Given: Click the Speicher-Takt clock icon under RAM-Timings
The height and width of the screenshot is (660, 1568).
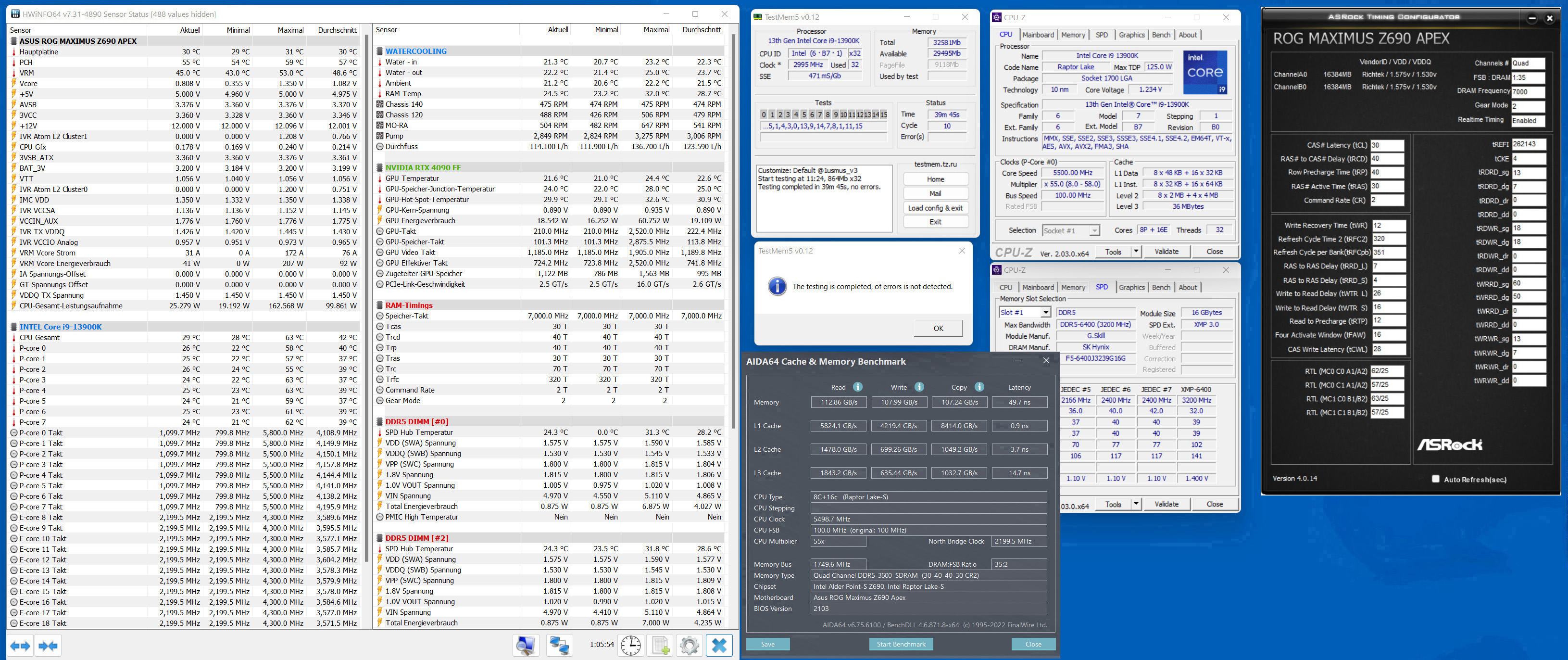Looking at the screenshot, I should (380, 316).
